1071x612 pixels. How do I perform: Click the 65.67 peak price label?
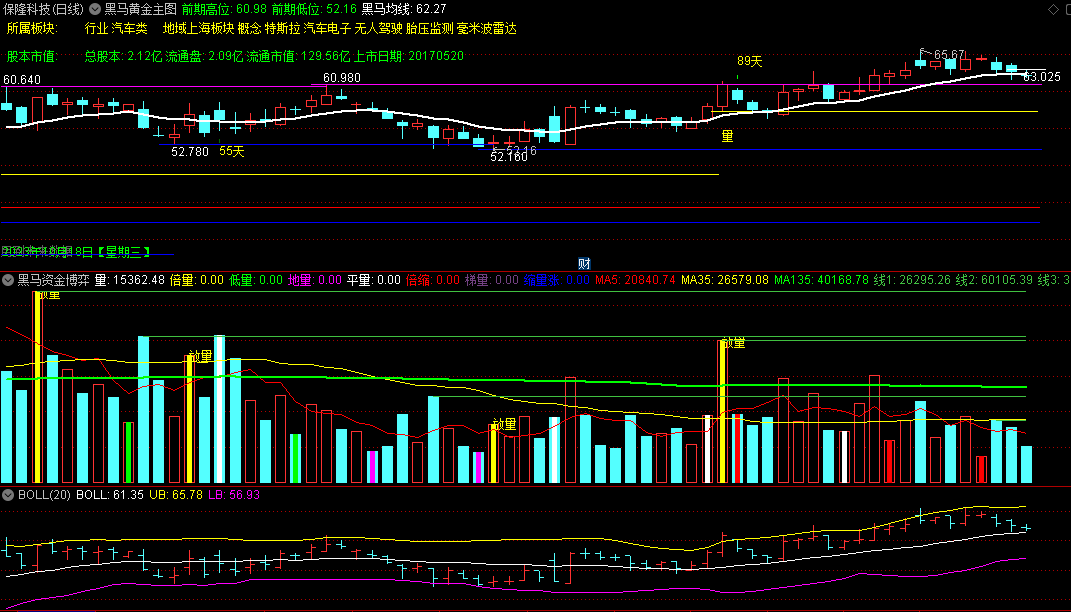click(x=949, y=55)
